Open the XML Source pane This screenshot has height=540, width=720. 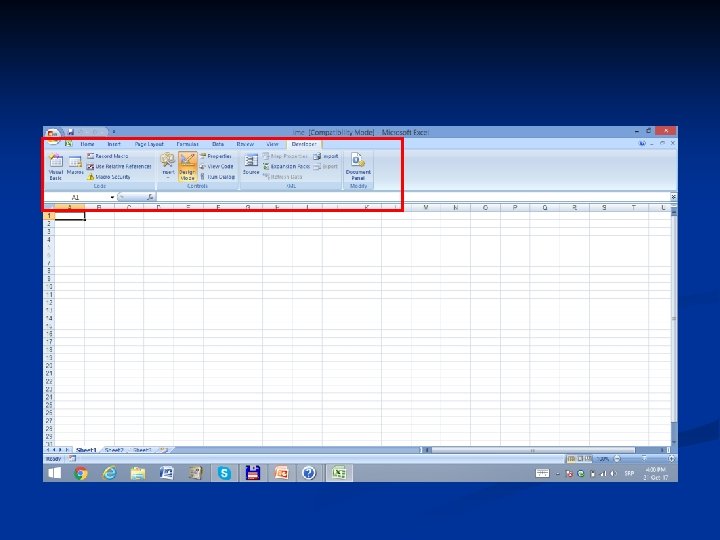[251, 164]
